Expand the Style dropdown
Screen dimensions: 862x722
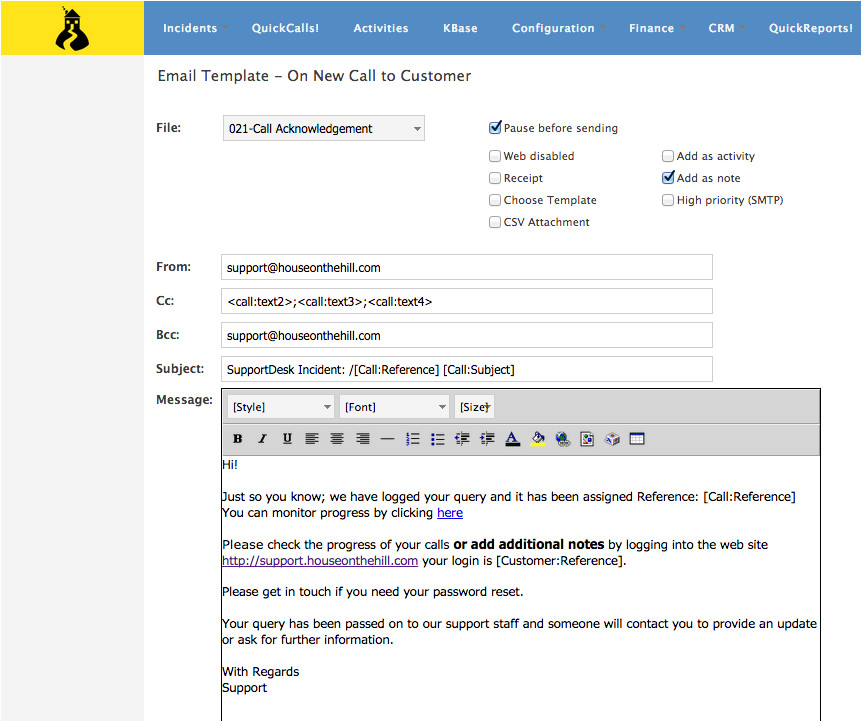[x=280, y=407]
